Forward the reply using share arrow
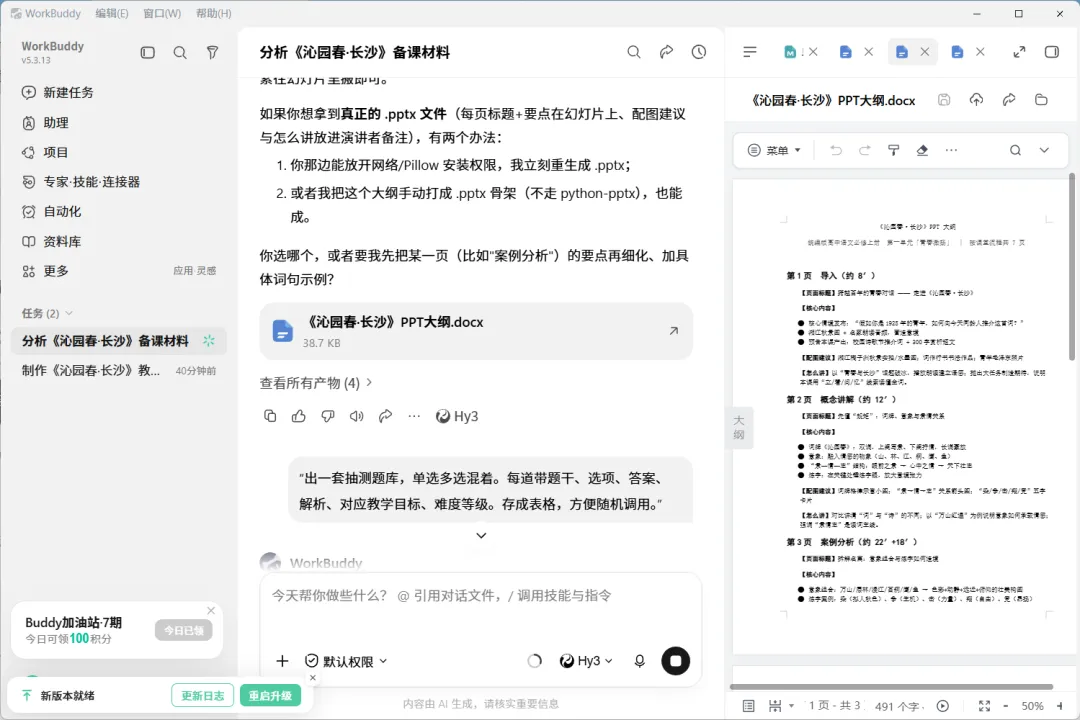Image resolution: width=1080 pixels, height=720 pixels. coord(385,415)
